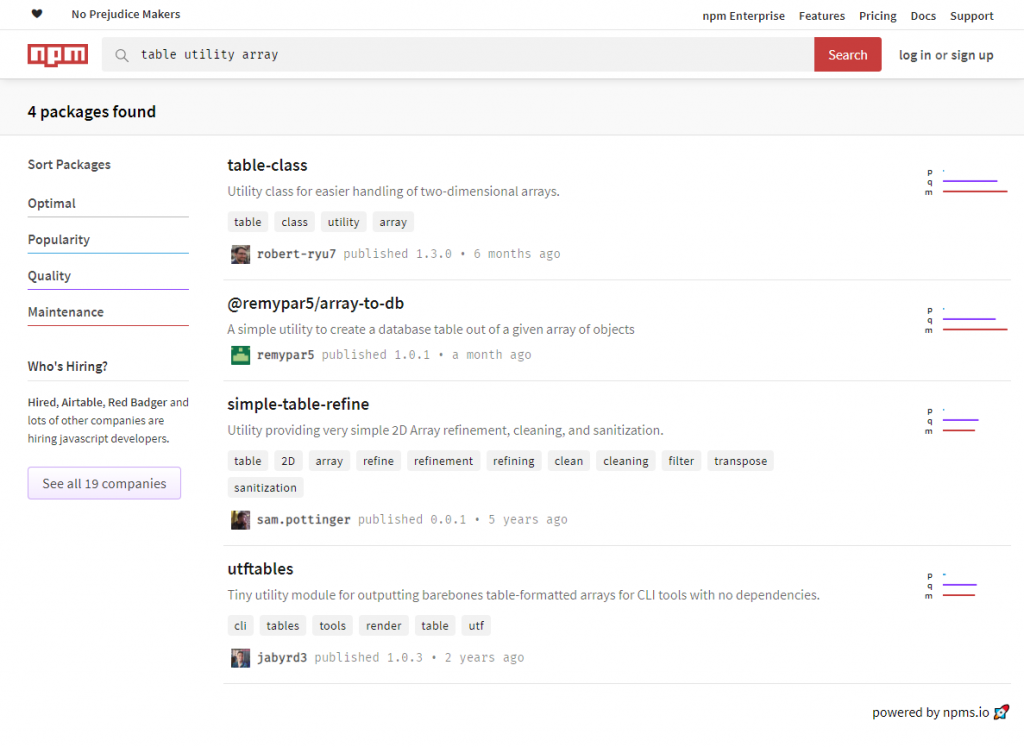Click the tools tag under utftables

pos(332,626)
